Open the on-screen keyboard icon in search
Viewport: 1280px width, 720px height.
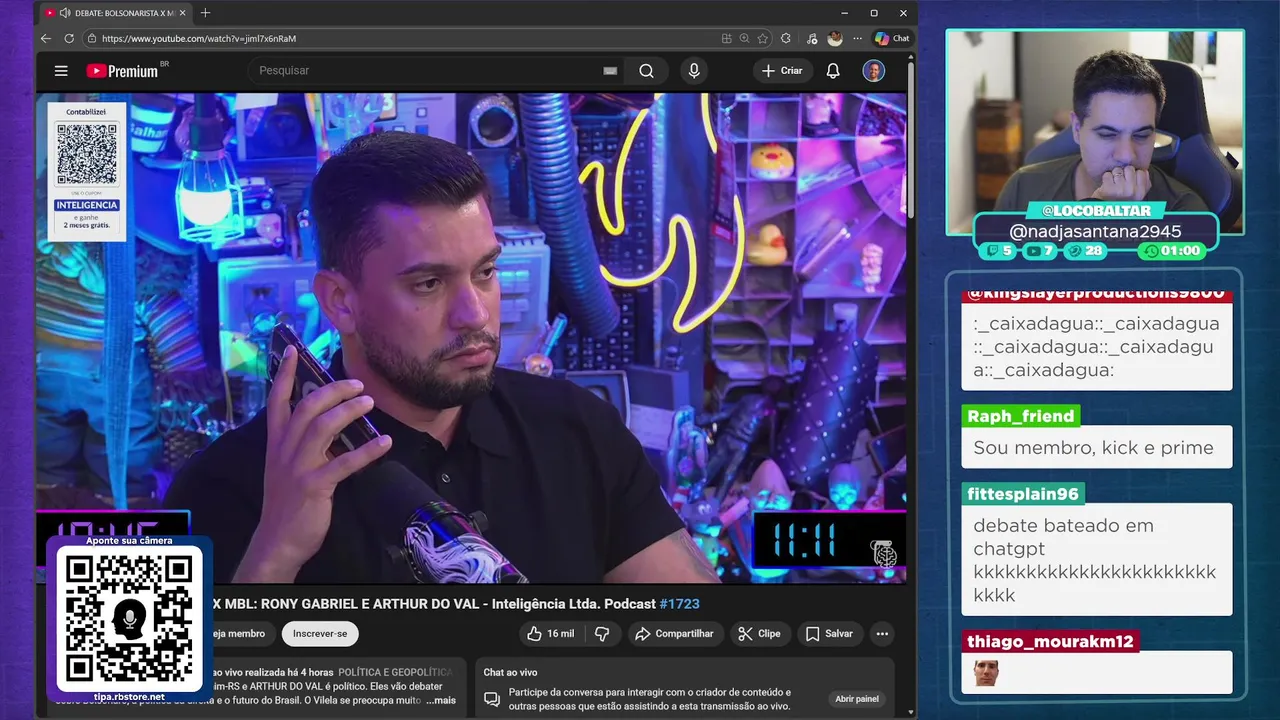pyautogui.click(x=610, y=71)
